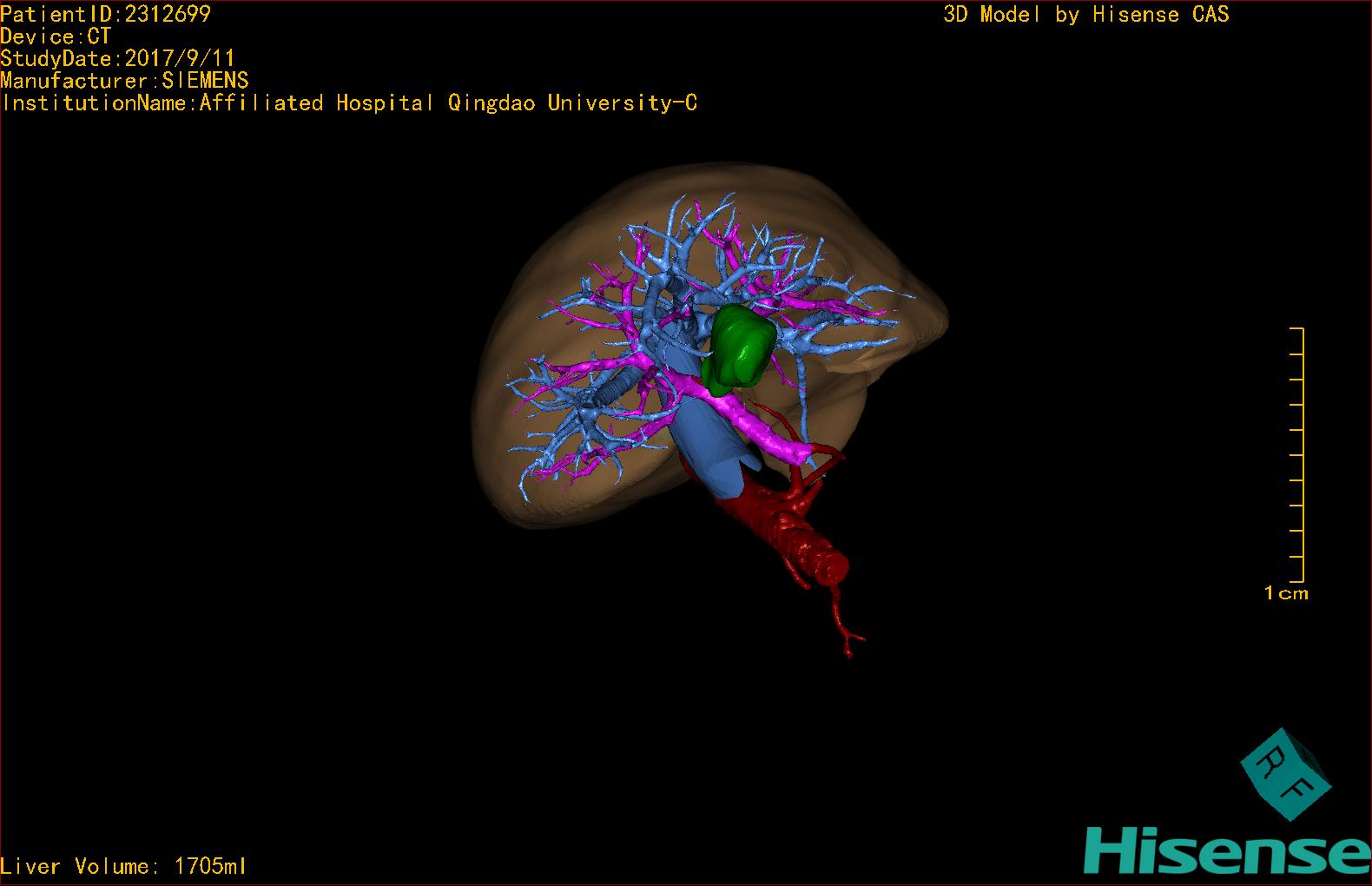Viewport: 1372px width, 886px height.
Task: Click the 1cm scale ruler
Action: coord(1297,455)
